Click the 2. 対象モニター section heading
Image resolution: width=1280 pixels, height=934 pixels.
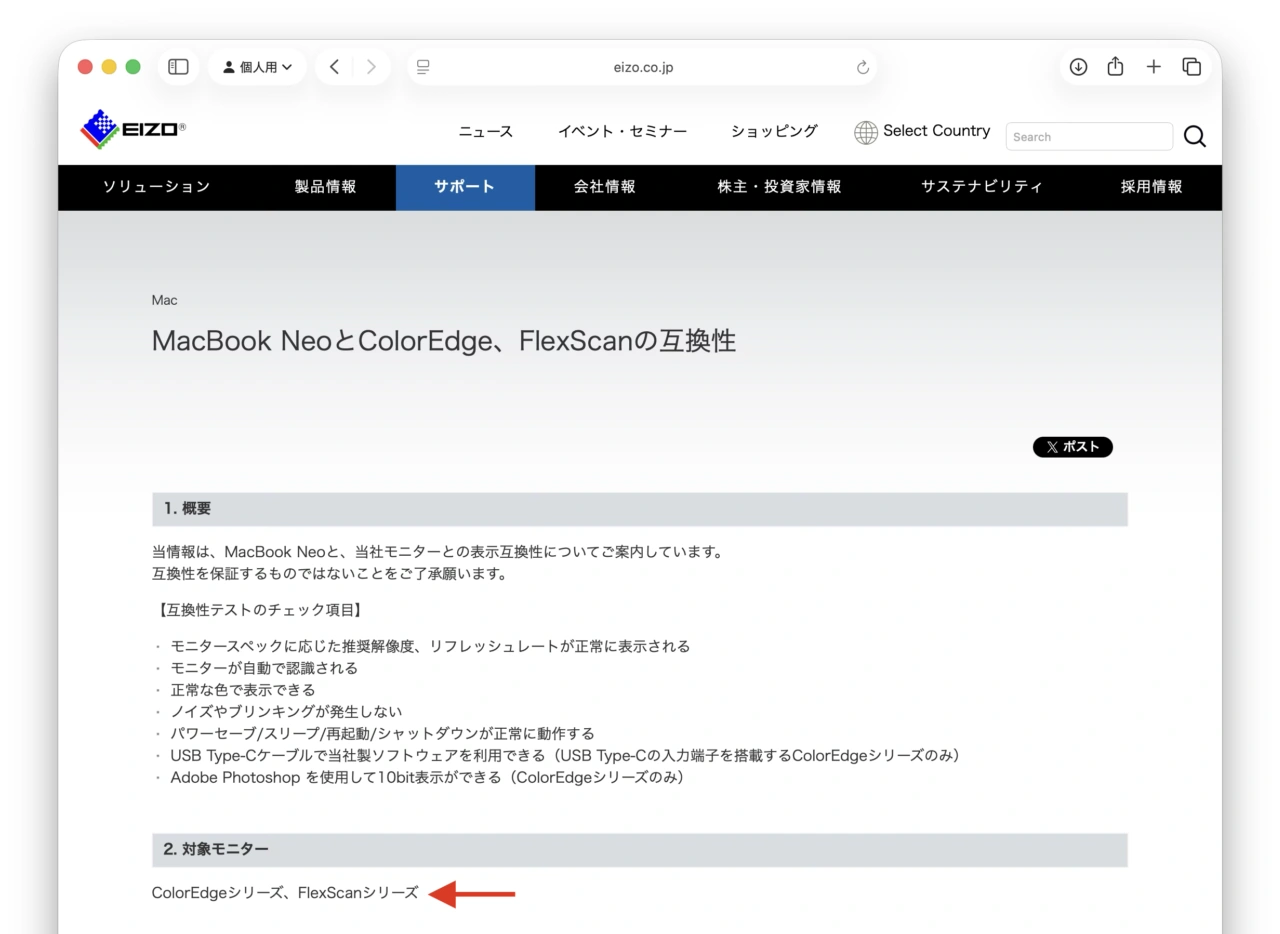(640, 850)
